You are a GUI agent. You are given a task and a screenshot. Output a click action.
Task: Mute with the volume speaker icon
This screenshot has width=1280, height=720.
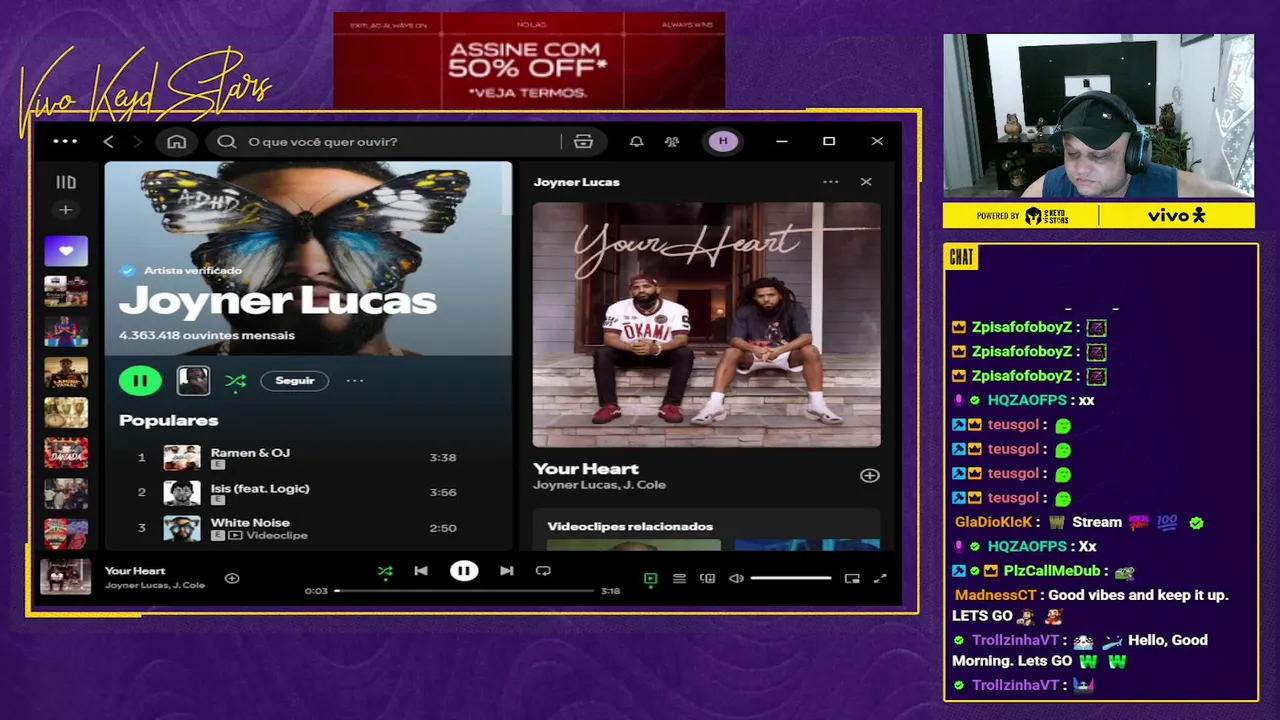click(x=736, y=578)
